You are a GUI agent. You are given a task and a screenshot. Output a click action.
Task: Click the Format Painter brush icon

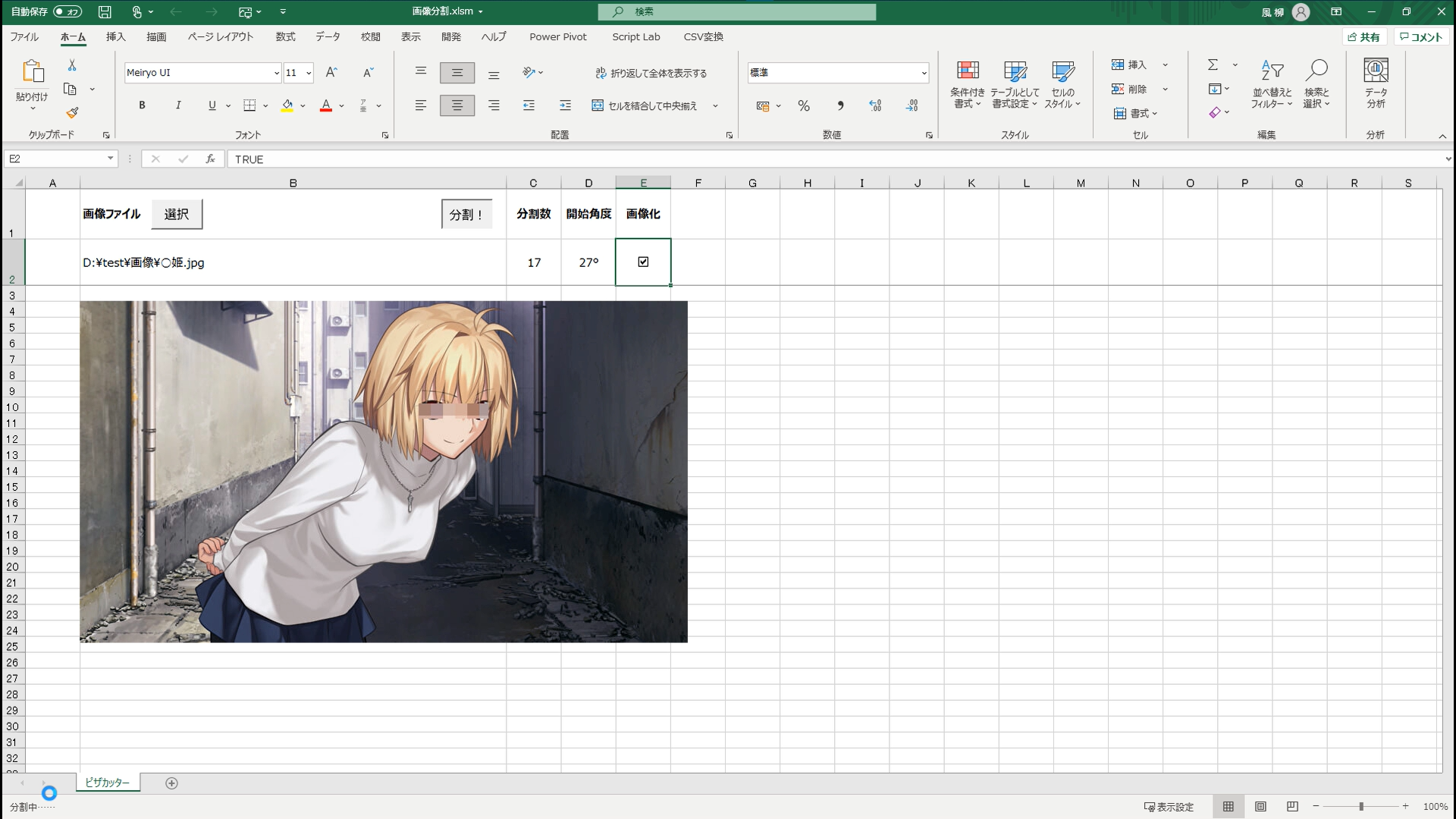pyautogui.click(x=72, y=112)
